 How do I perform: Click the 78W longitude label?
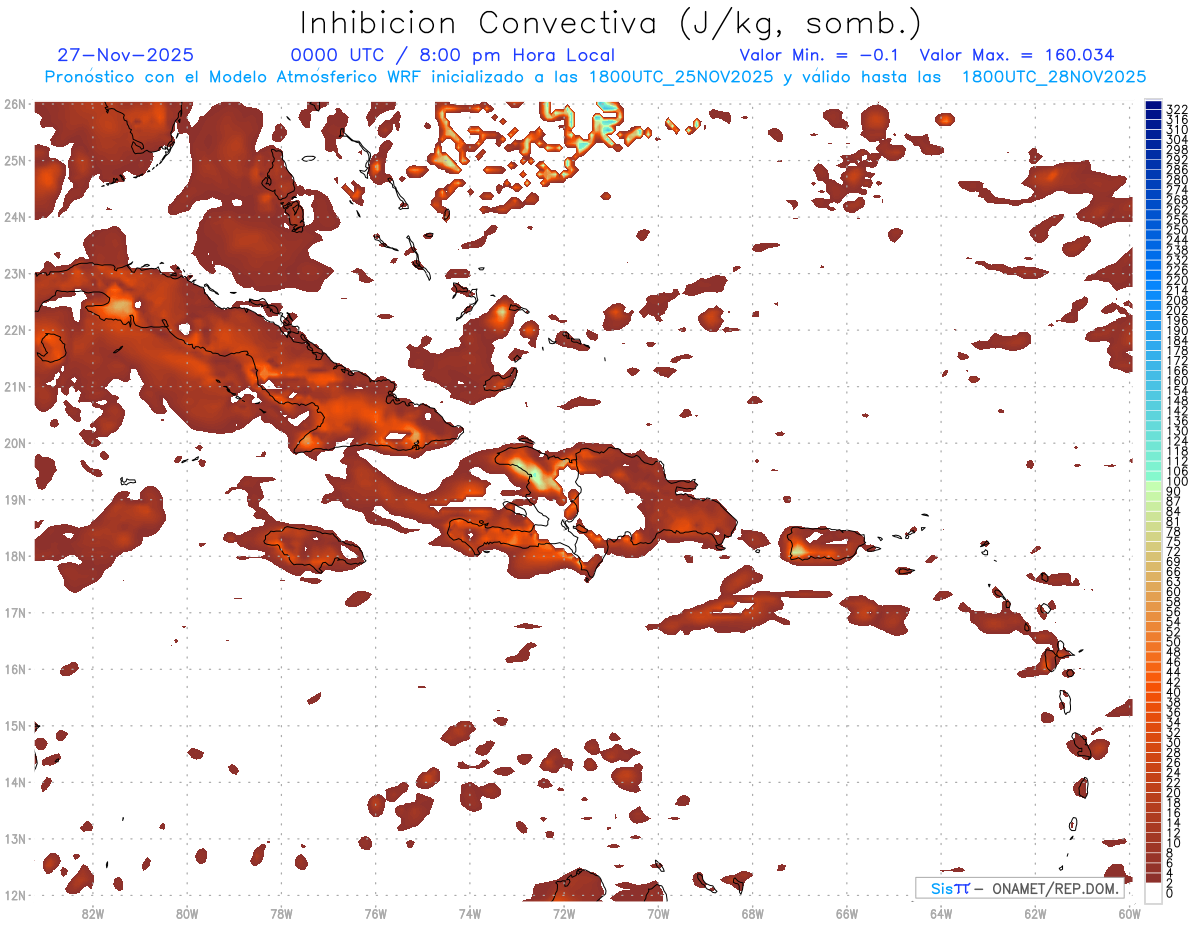281,913
